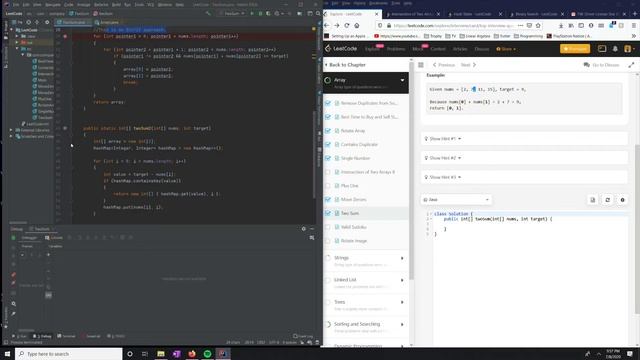
Task: Check the Plus One checkbox
Action: point(328,186)
